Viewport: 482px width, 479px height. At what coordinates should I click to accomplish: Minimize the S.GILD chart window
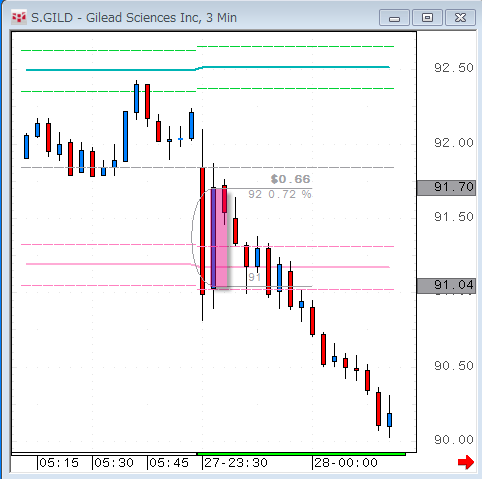point(394,18)
